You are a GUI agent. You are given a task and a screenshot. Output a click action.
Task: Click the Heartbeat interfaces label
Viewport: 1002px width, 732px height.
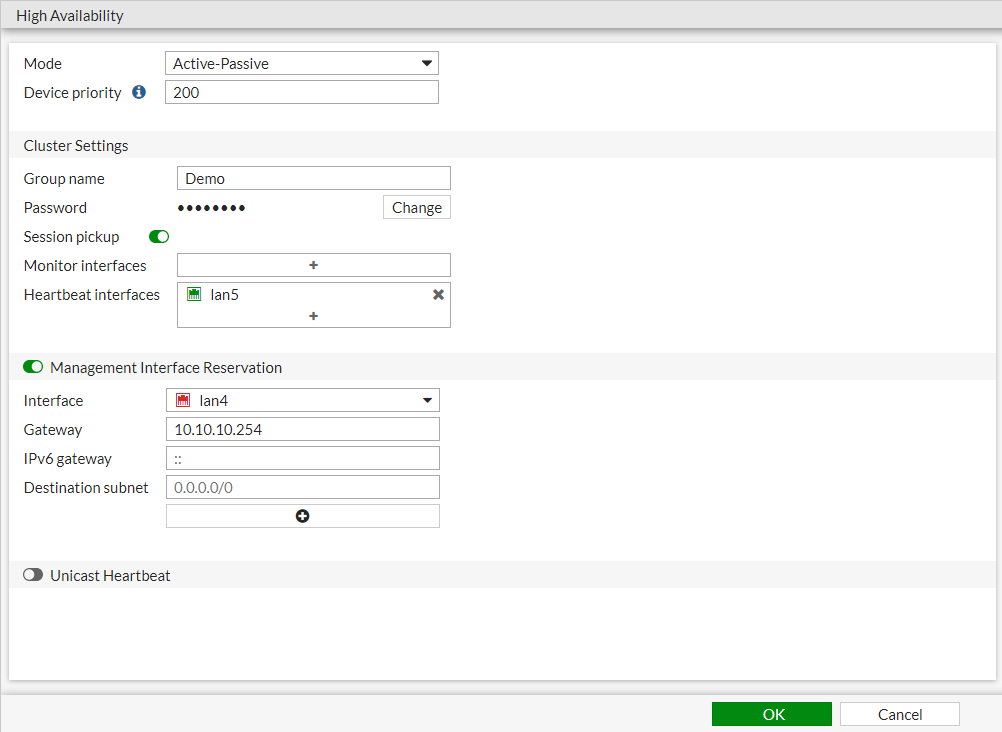pyautogui.click(x=91, y=295)
